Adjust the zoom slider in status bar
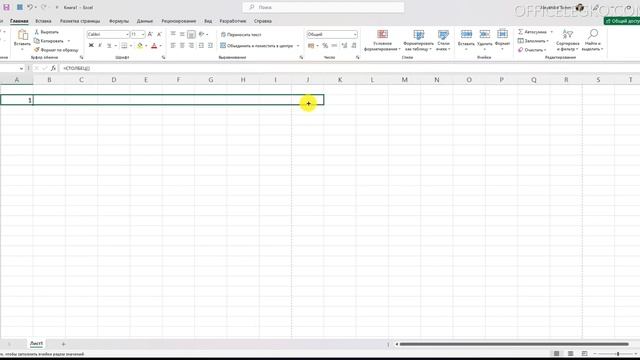The width and height of the screenshot is (640, 360). point(618,353)
